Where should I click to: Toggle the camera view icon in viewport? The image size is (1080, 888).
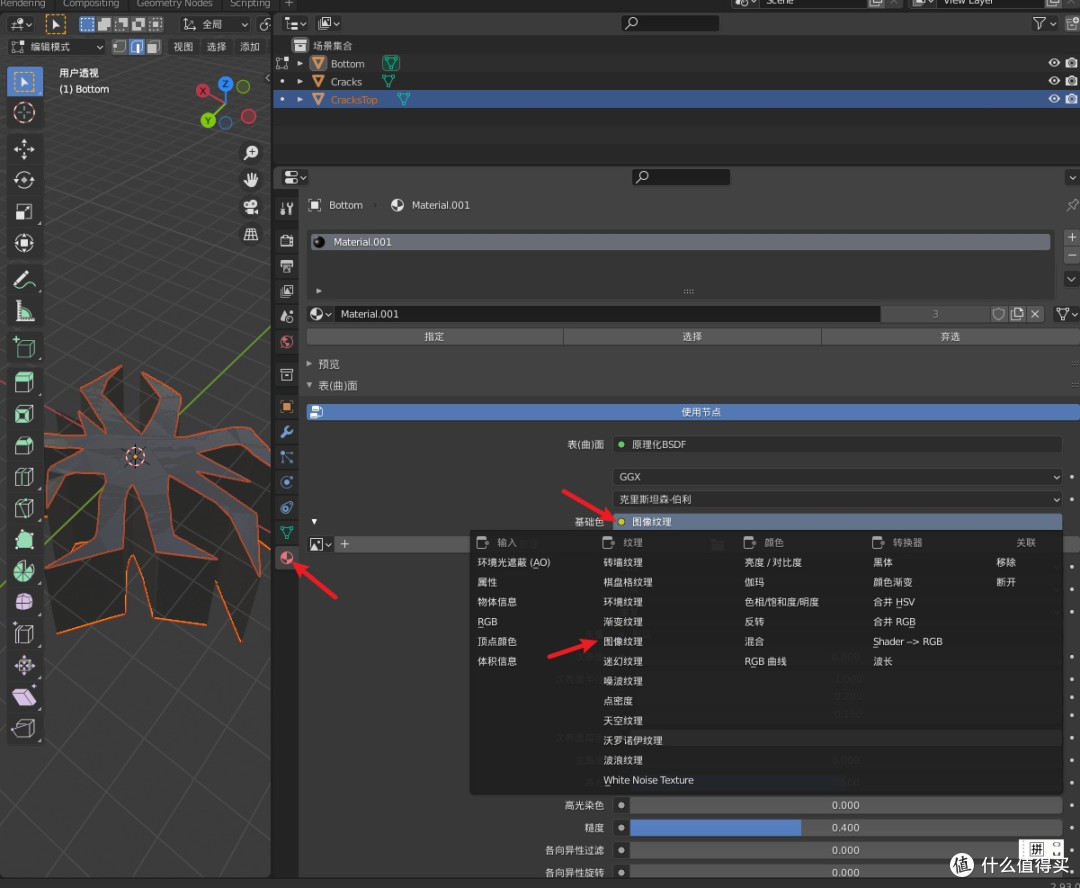pos(251,207)
